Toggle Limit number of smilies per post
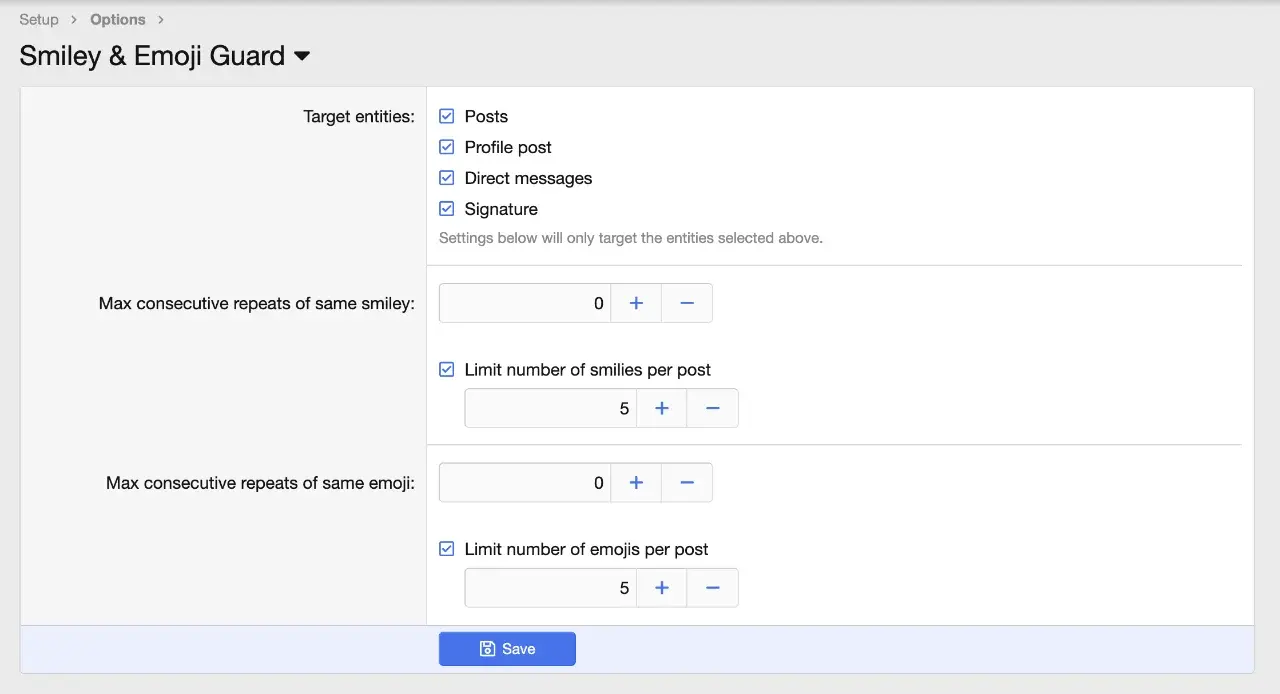 pos(447,370)
